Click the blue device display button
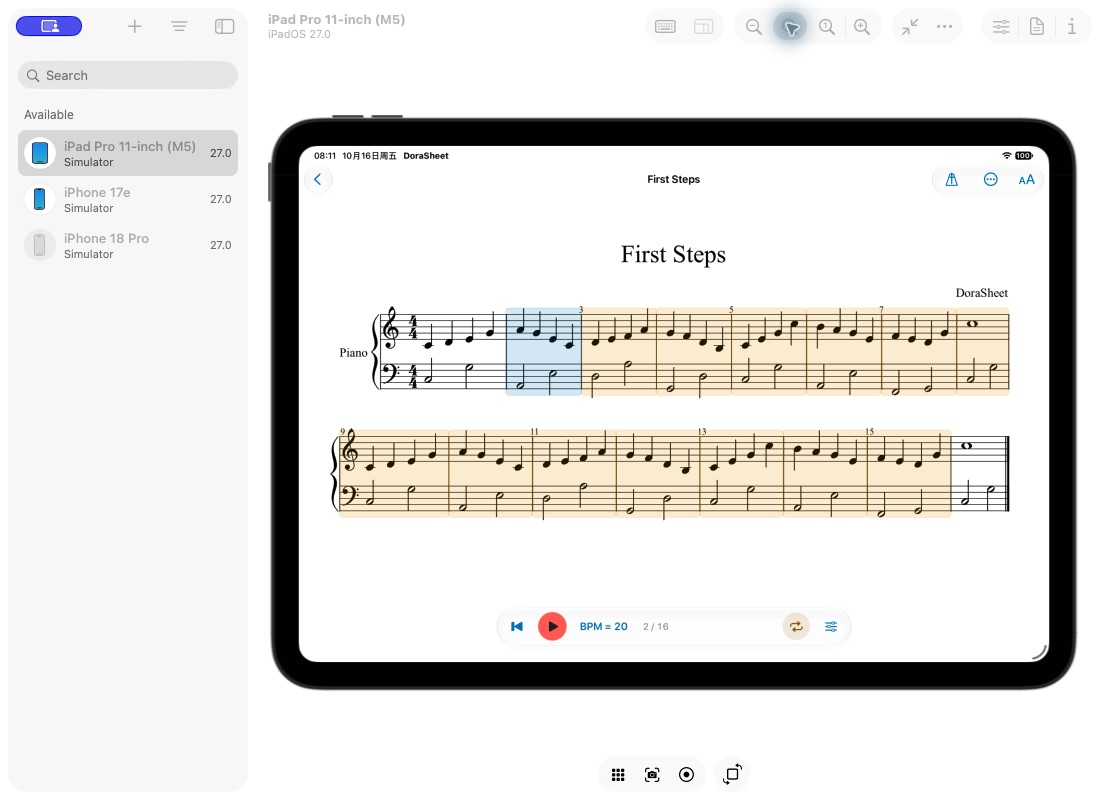 pos(49,26)
